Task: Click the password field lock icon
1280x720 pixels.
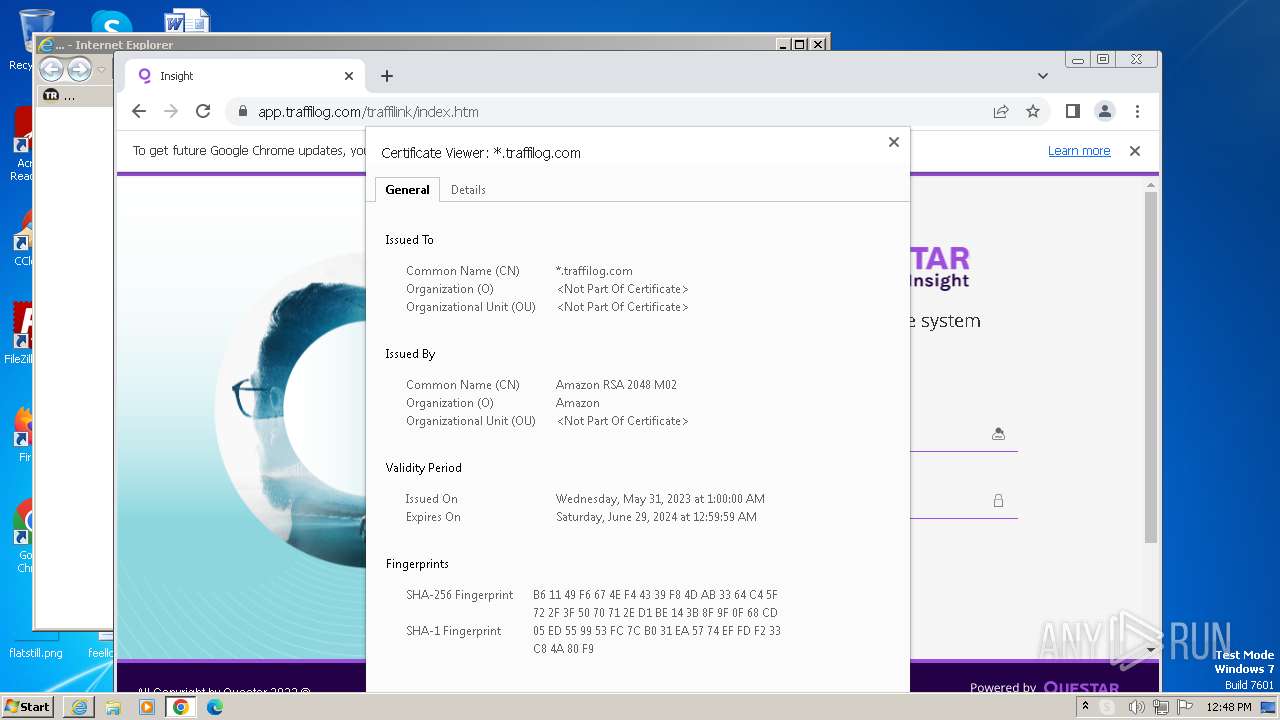Action: 998,501
